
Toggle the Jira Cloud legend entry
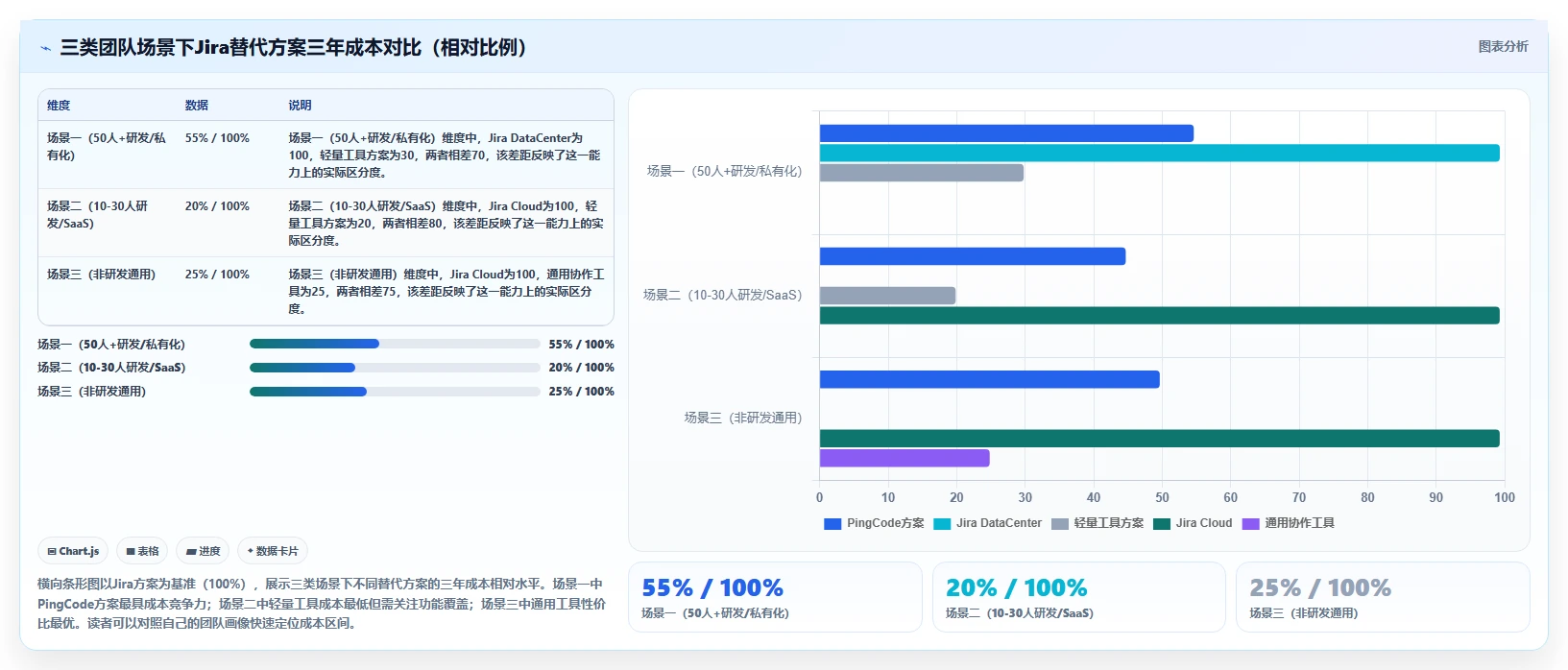click(x=1193, y=523)
